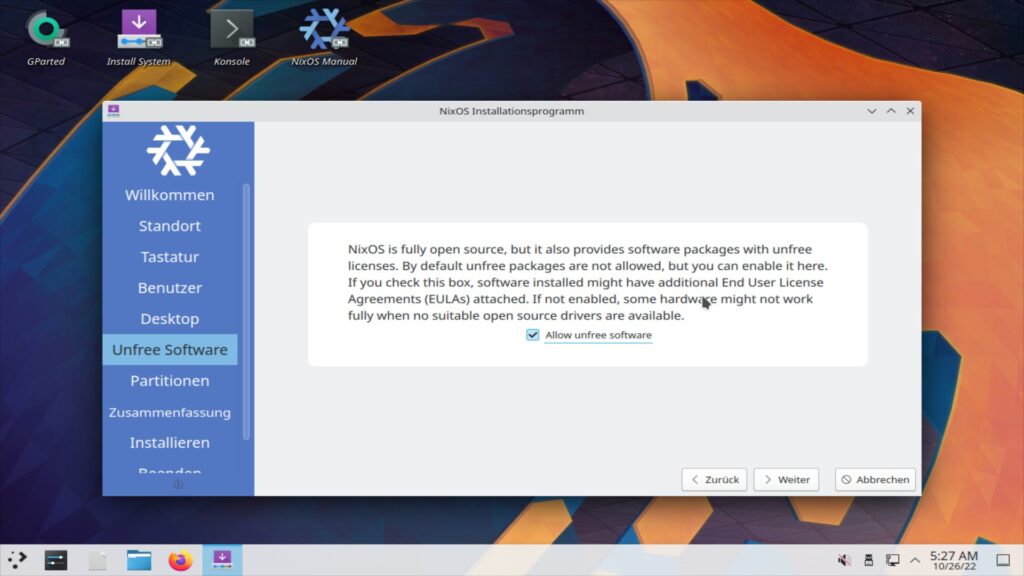The width and height of the screenshot is (1024, 576).
Task: Expand the hidden system tray icons
Action: 915,560
